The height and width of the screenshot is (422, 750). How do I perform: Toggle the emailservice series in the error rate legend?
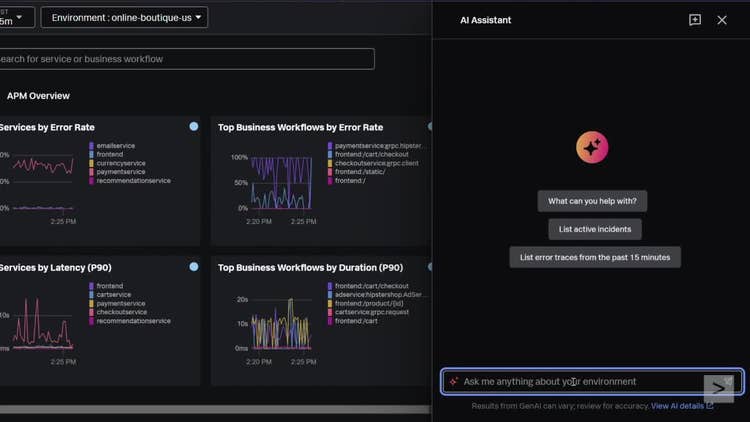pos(118,146)
